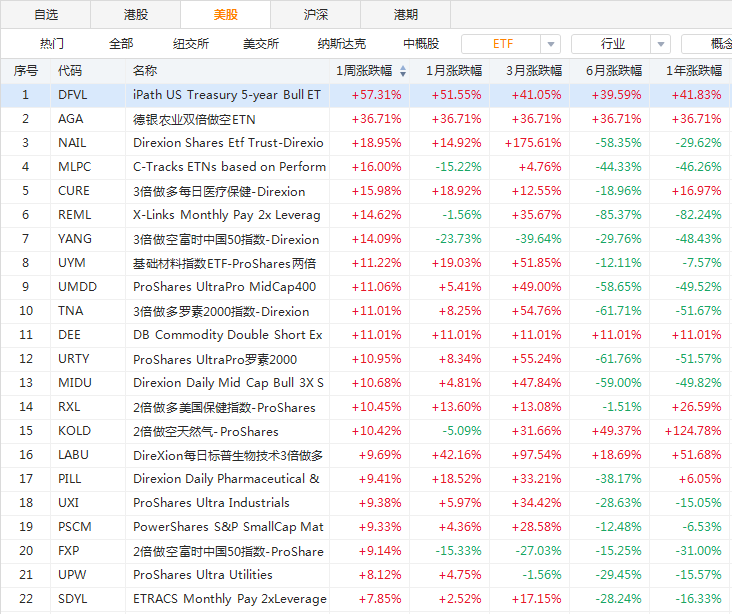Open the ETF dropdown arrow
The width and height of the screenshot is (732, 614).
[x=551, y=44]
